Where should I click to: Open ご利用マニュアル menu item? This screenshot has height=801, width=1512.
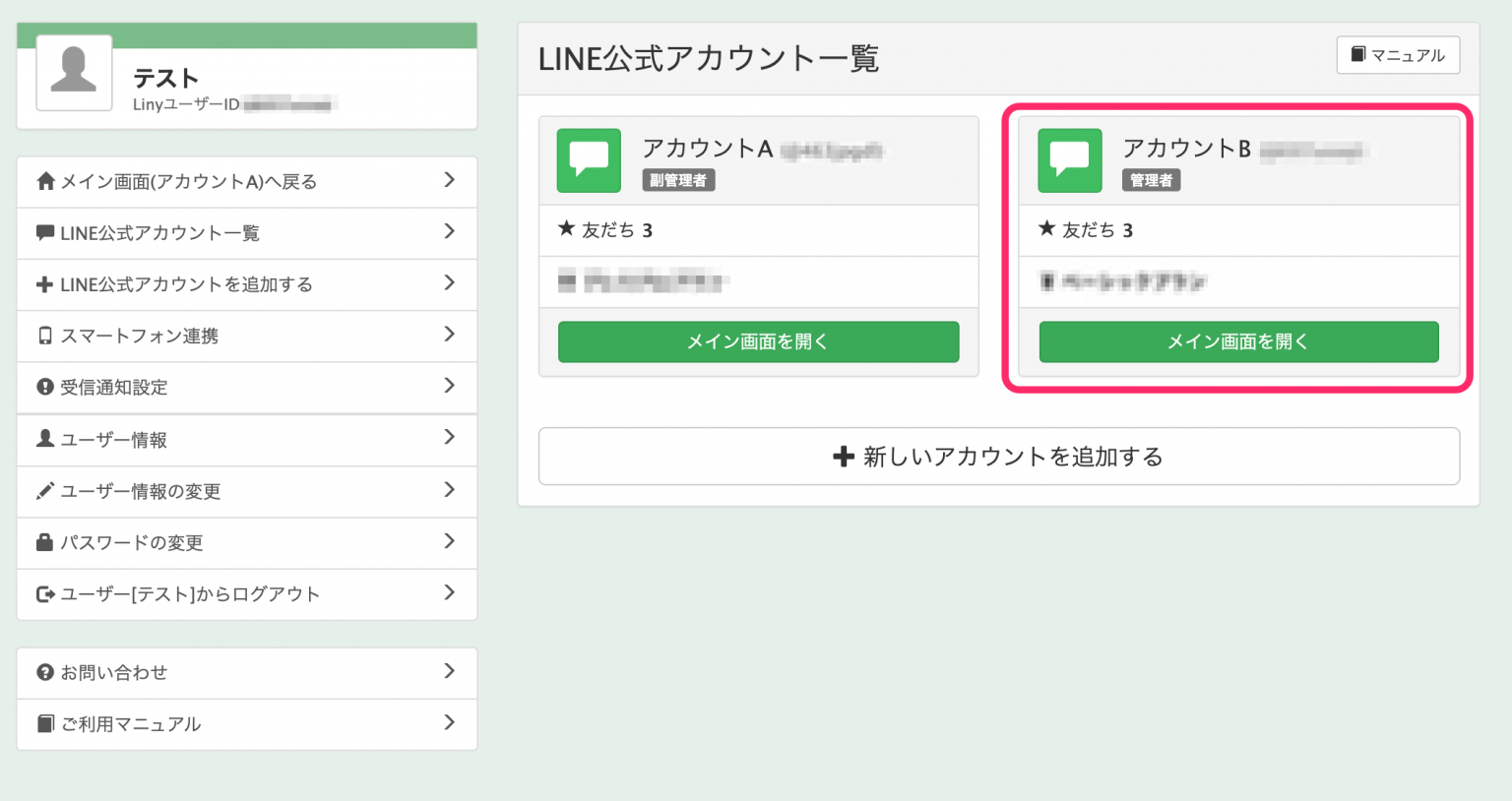247,724
